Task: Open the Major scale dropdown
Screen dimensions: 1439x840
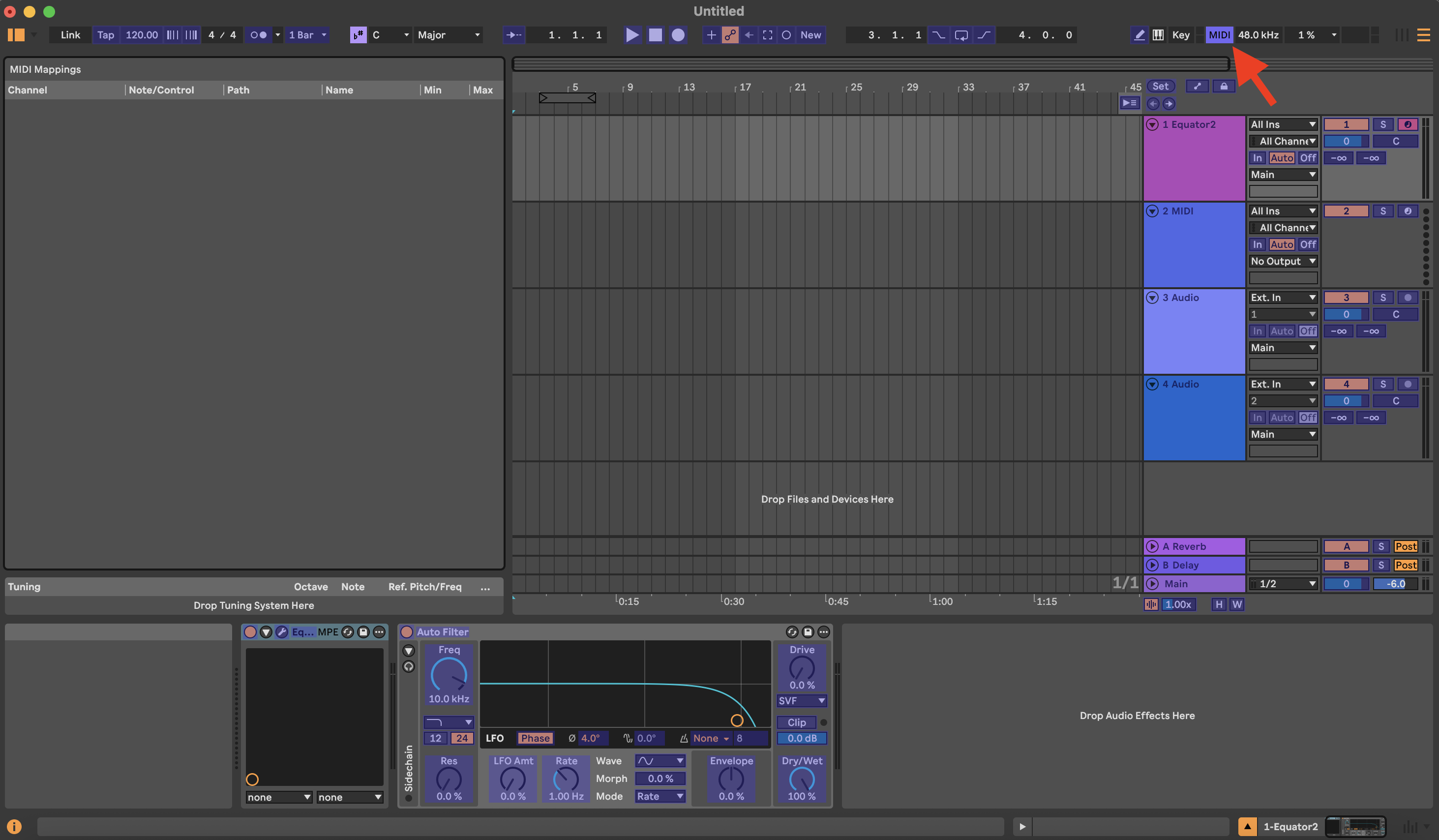Action: [449, 35]
